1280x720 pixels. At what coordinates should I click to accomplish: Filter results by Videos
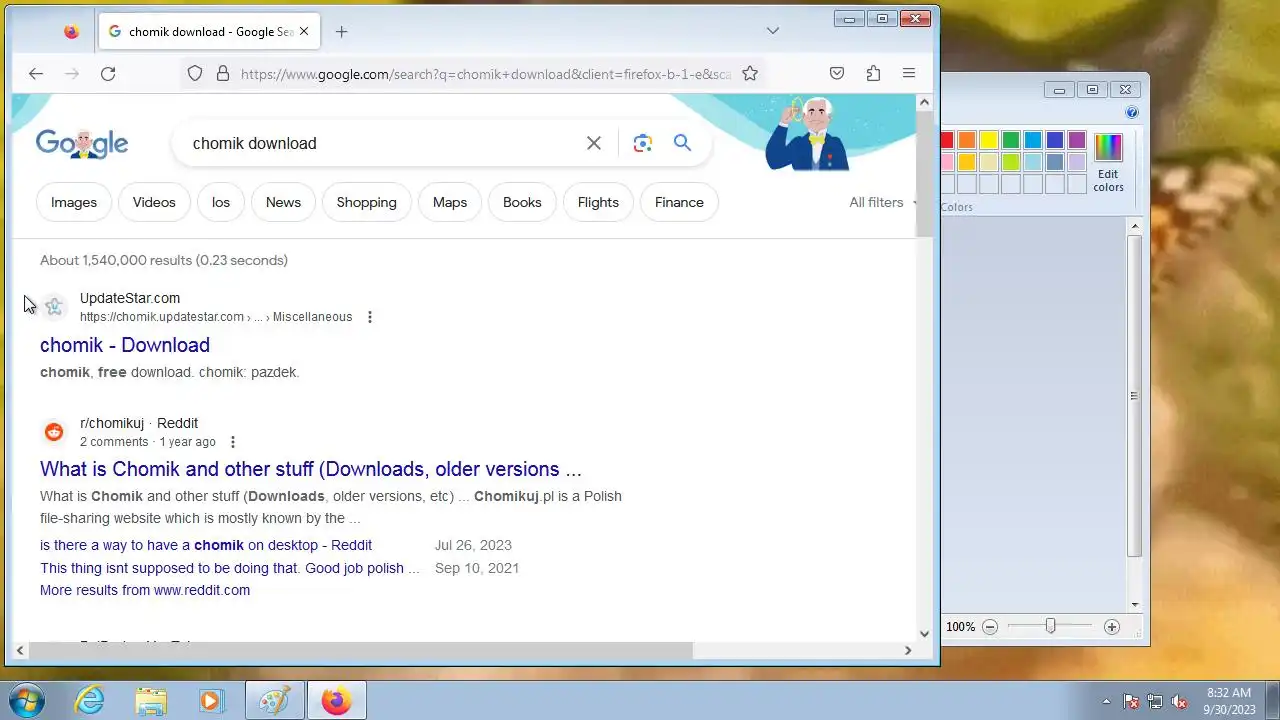coord(154,202)
